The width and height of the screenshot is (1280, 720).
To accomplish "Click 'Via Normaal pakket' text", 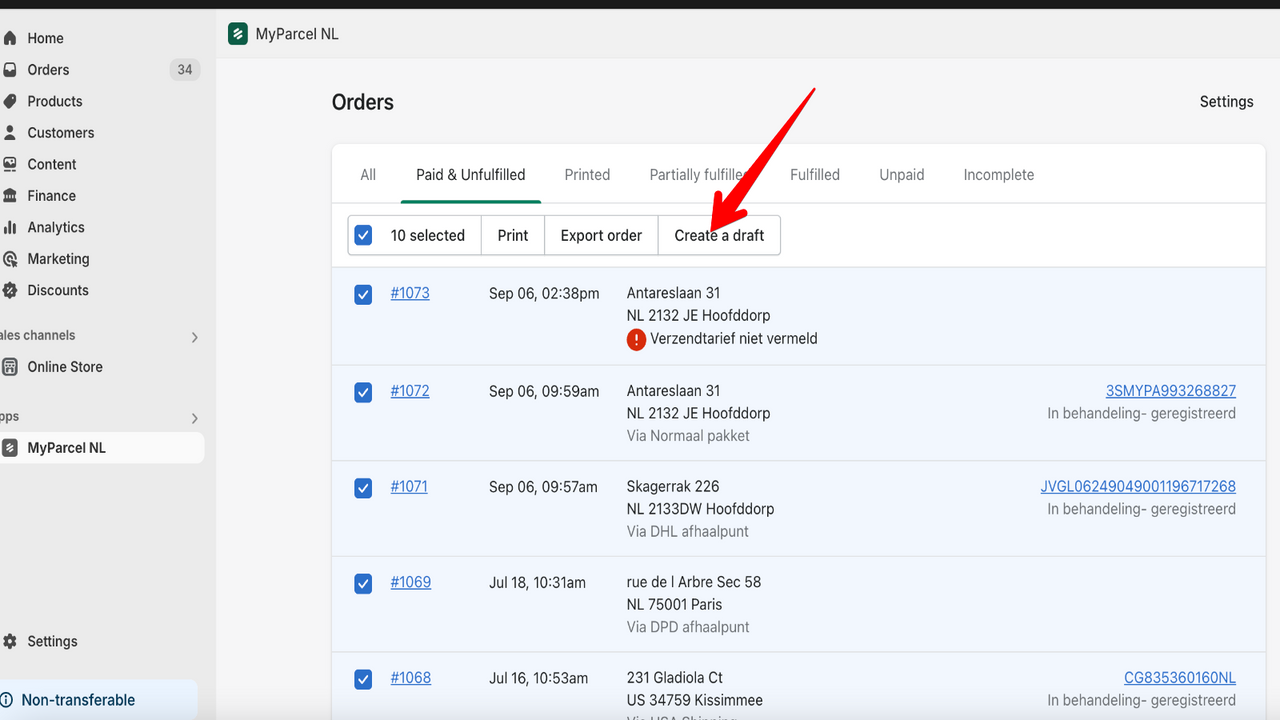I will point(688,436).
